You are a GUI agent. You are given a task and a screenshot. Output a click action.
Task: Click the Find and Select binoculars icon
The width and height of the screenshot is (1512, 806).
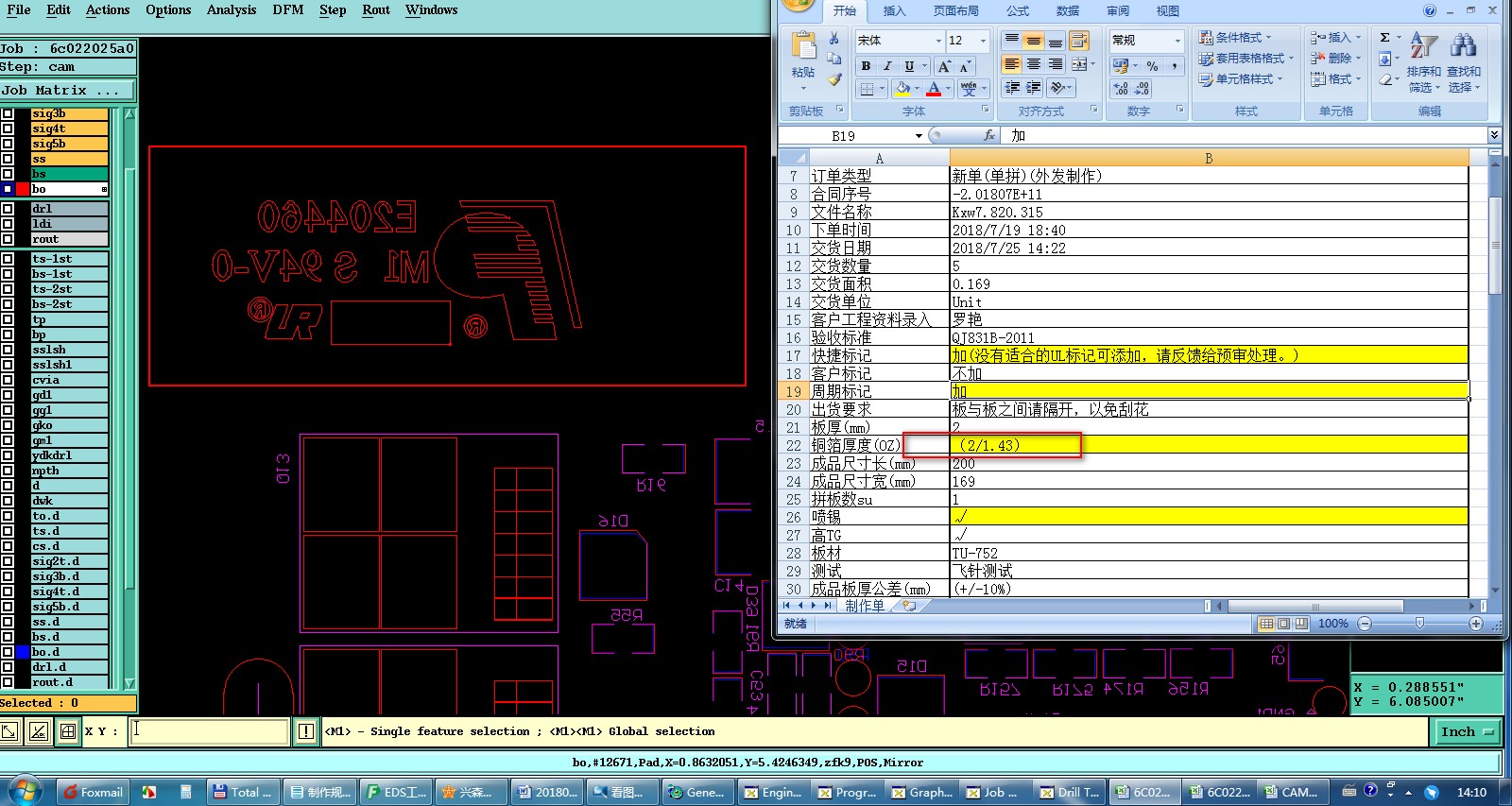tap(1463, 45)
